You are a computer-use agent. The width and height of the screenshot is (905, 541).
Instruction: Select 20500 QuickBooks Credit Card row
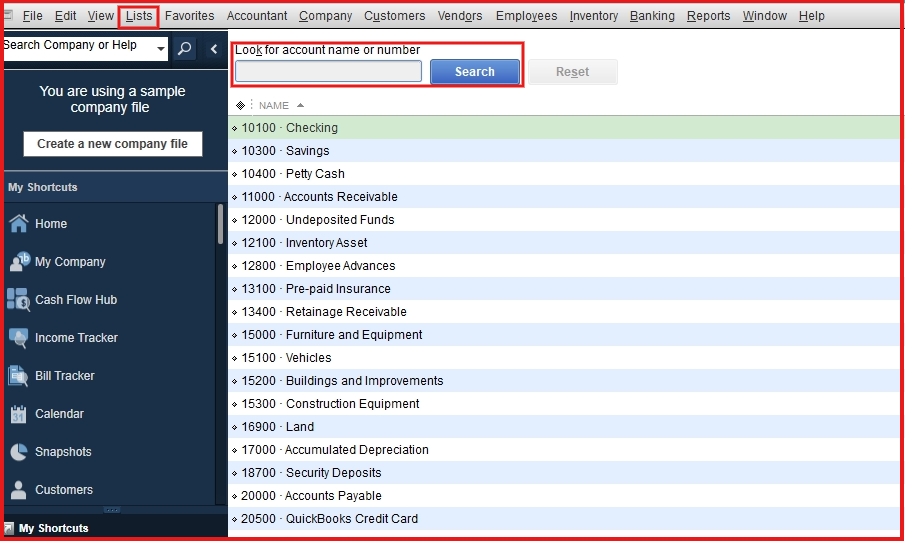point(564,518)
